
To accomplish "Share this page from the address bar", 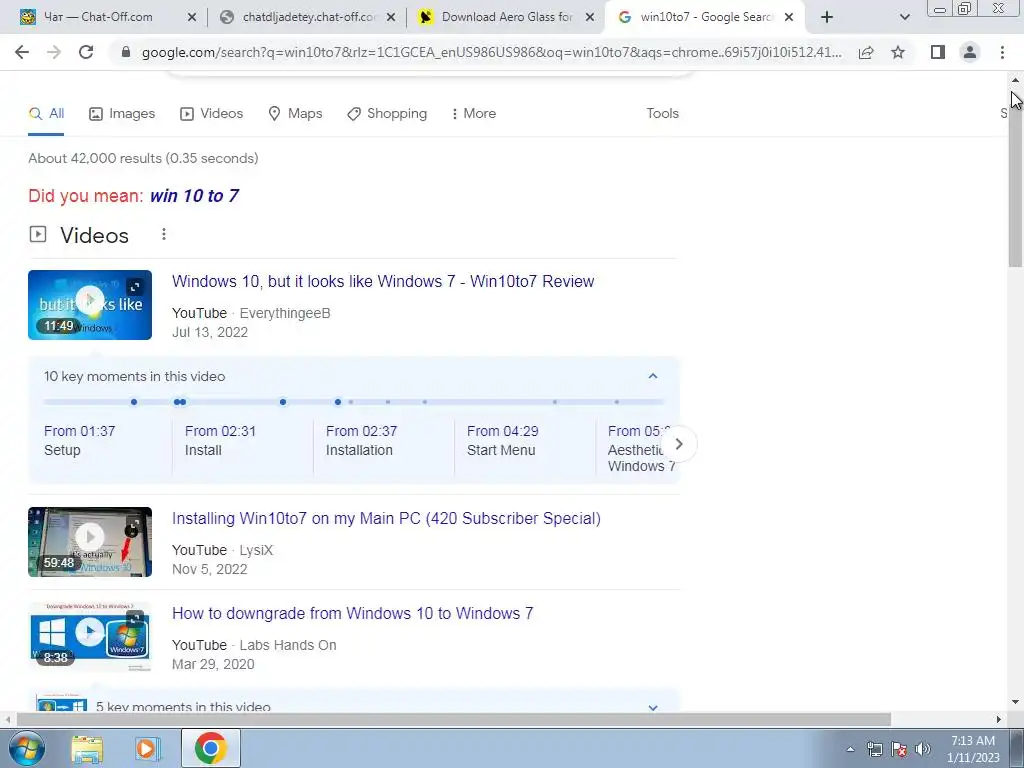I will coord(866,52).
